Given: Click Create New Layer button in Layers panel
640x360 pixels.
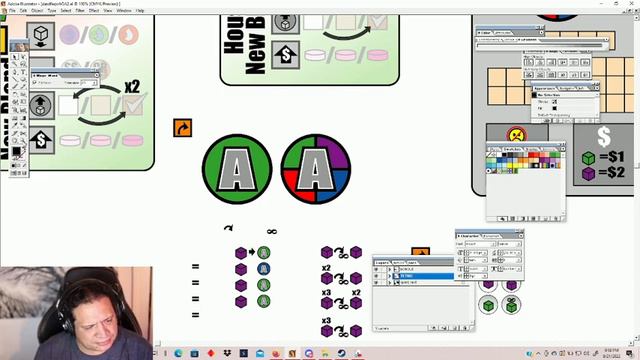Looking at the screenshot, I should (455, 328).
